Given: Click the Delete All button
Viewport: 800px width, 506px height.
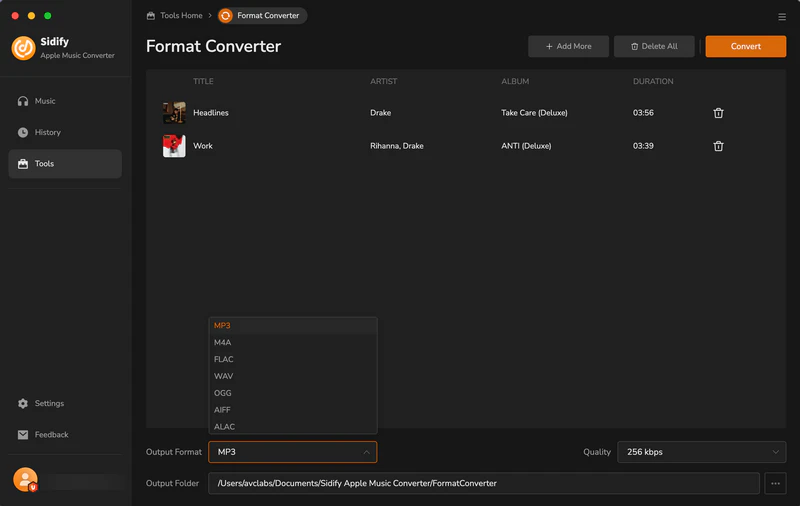Looking at the screenshot, I should (x=654, y=46).
